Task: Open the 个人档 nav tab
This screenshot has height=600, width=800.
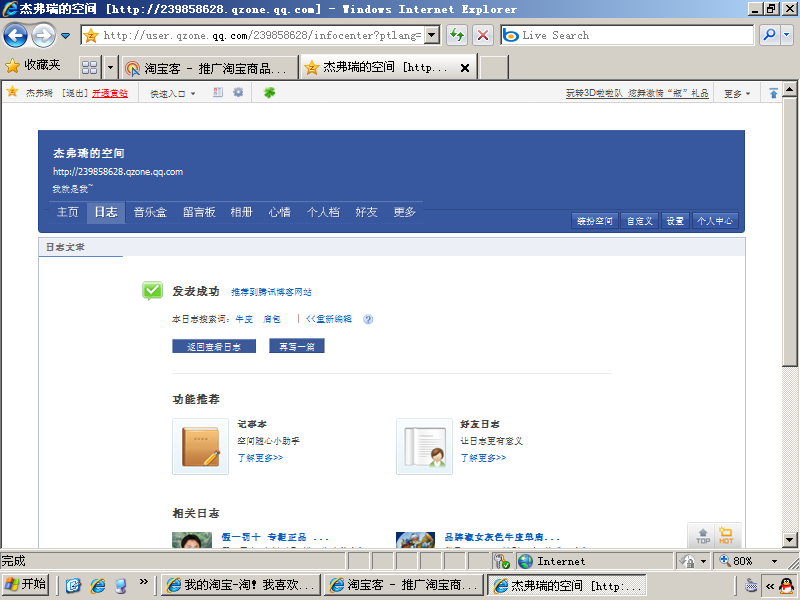Action: pos(323,212)
